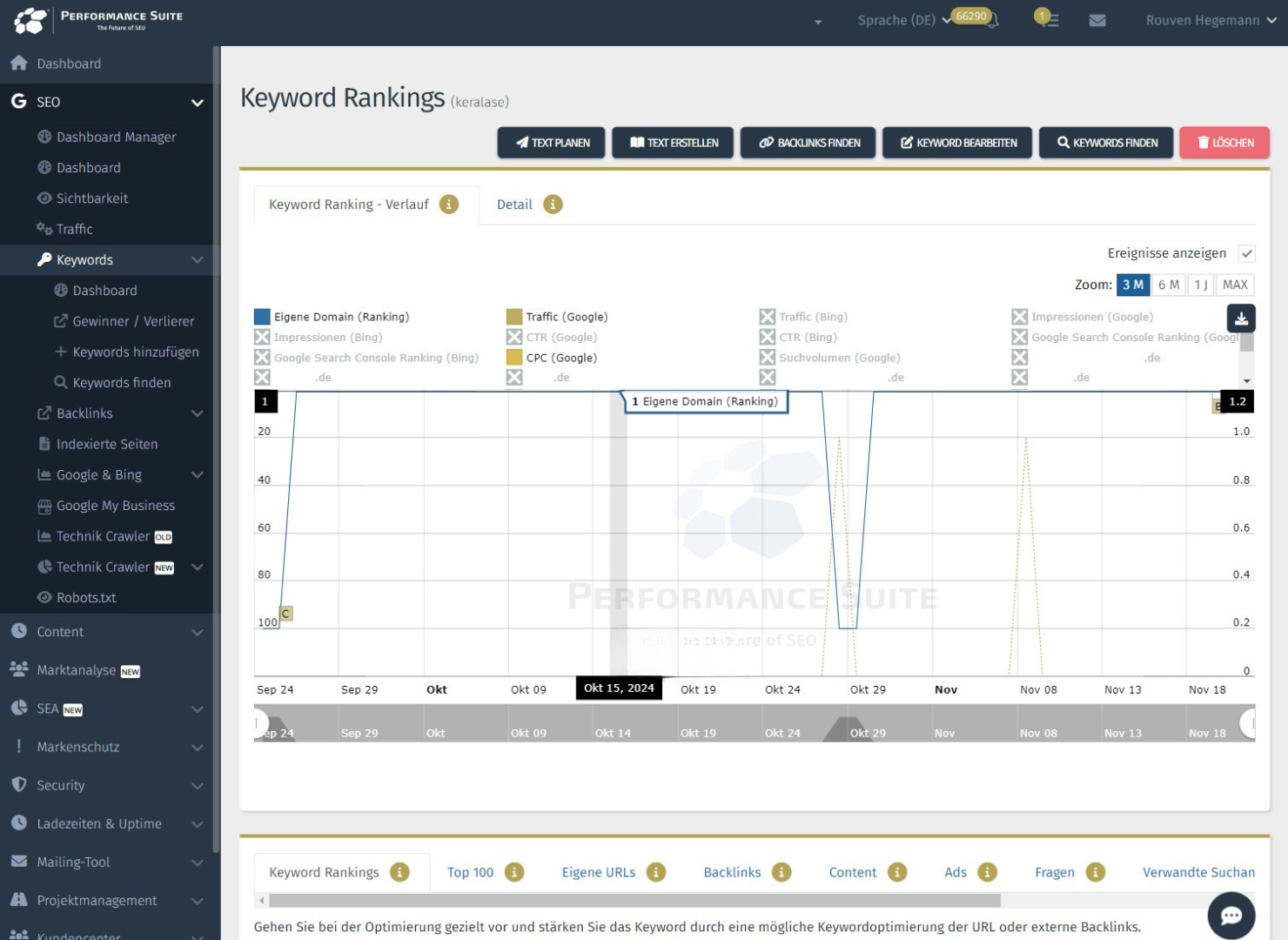Image resolution: width=1288 pixels, height=940 pixels.
Task: Set chart zoom to 6 M
Action: point(1168,285)
